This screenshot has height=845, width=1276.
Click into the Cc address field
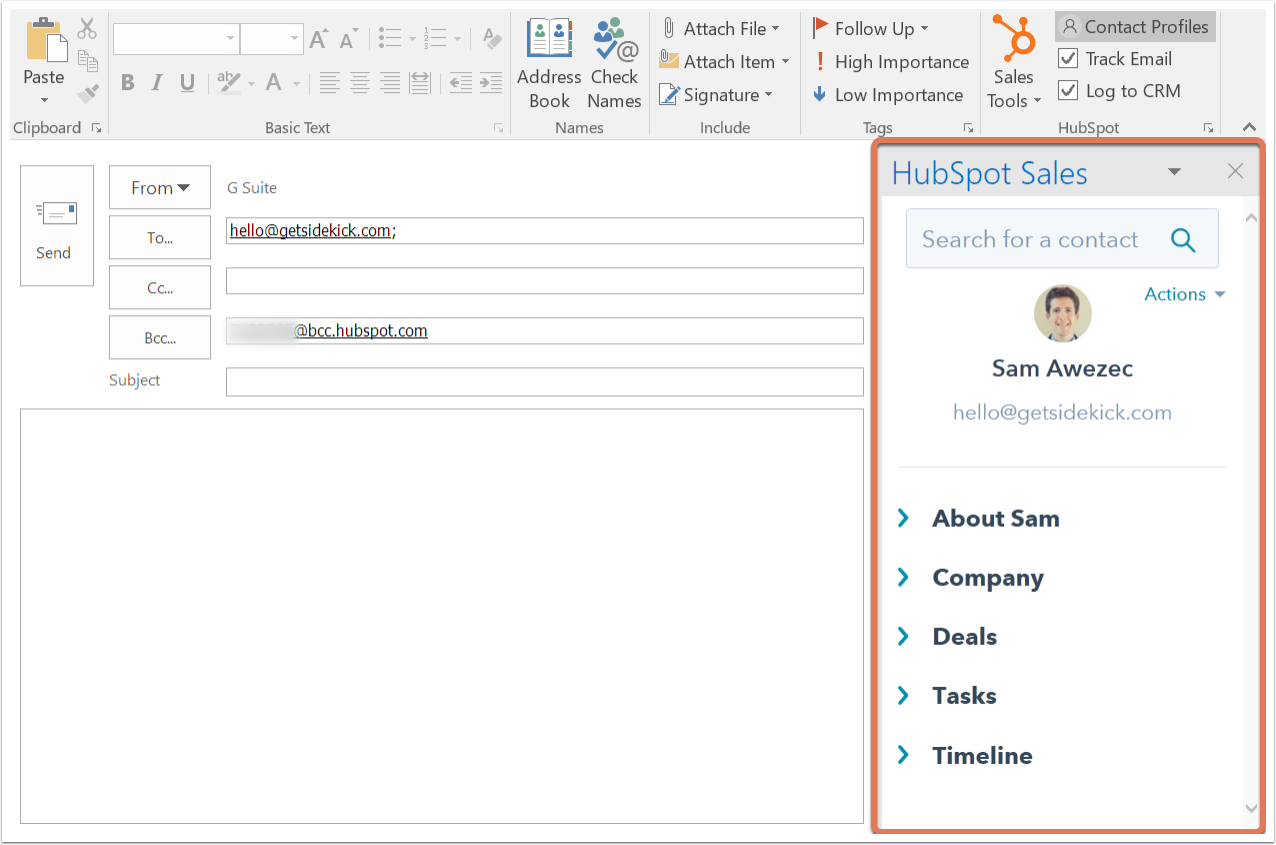point(545,281)
